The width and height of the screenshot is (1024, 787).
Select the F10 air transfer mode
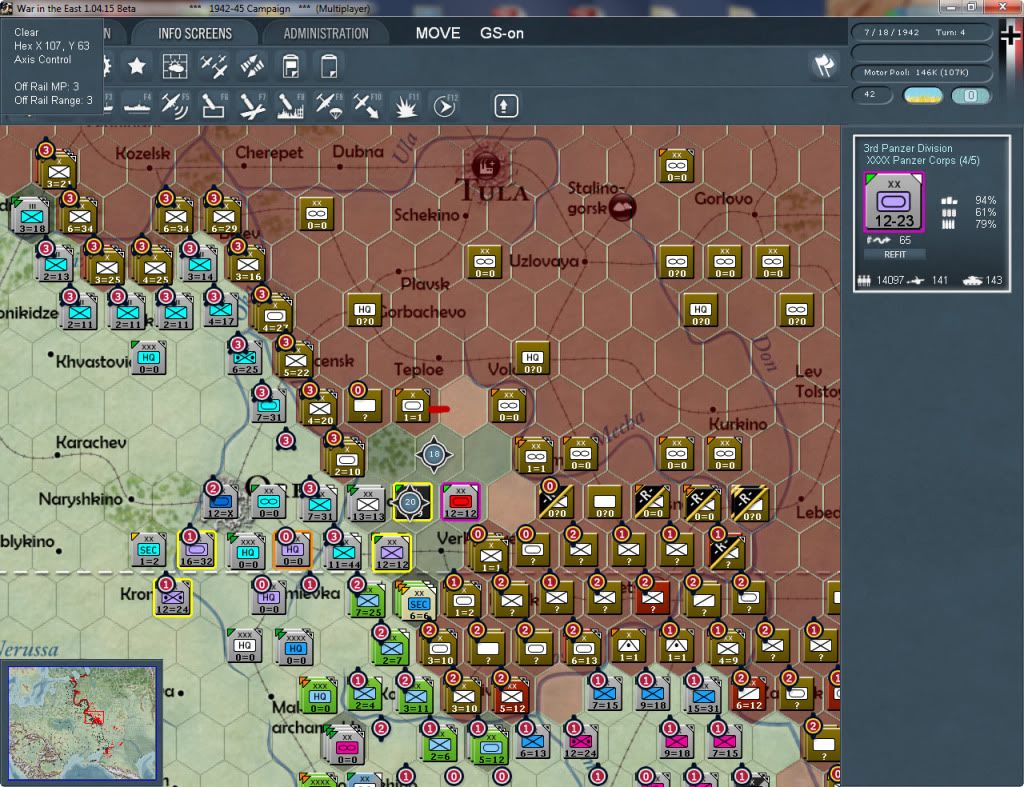coord(367,106)
